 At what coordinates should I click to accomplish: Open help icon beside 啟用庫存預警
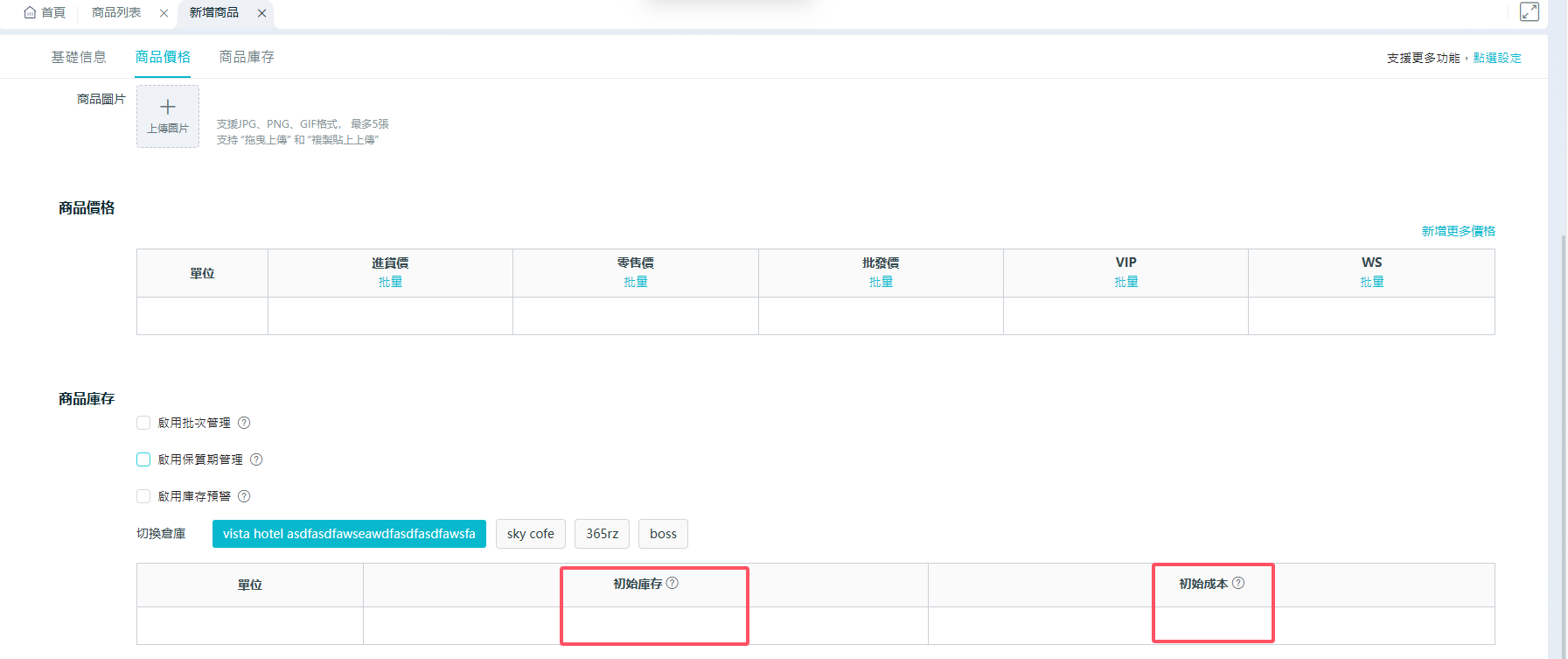[x=244, y=496]
